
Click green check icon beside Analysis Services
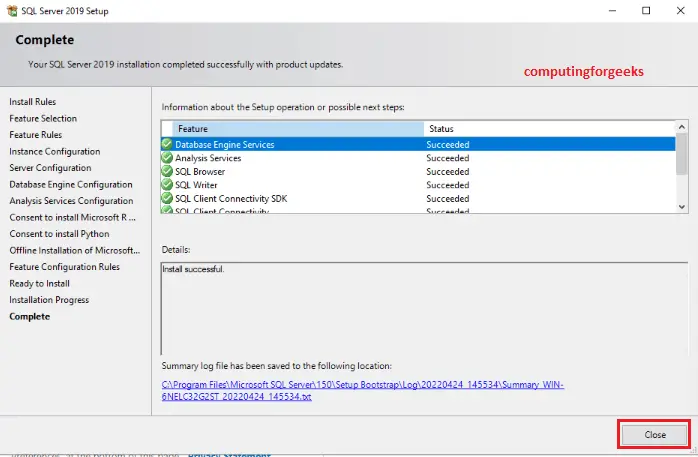(x=167, y=158)
